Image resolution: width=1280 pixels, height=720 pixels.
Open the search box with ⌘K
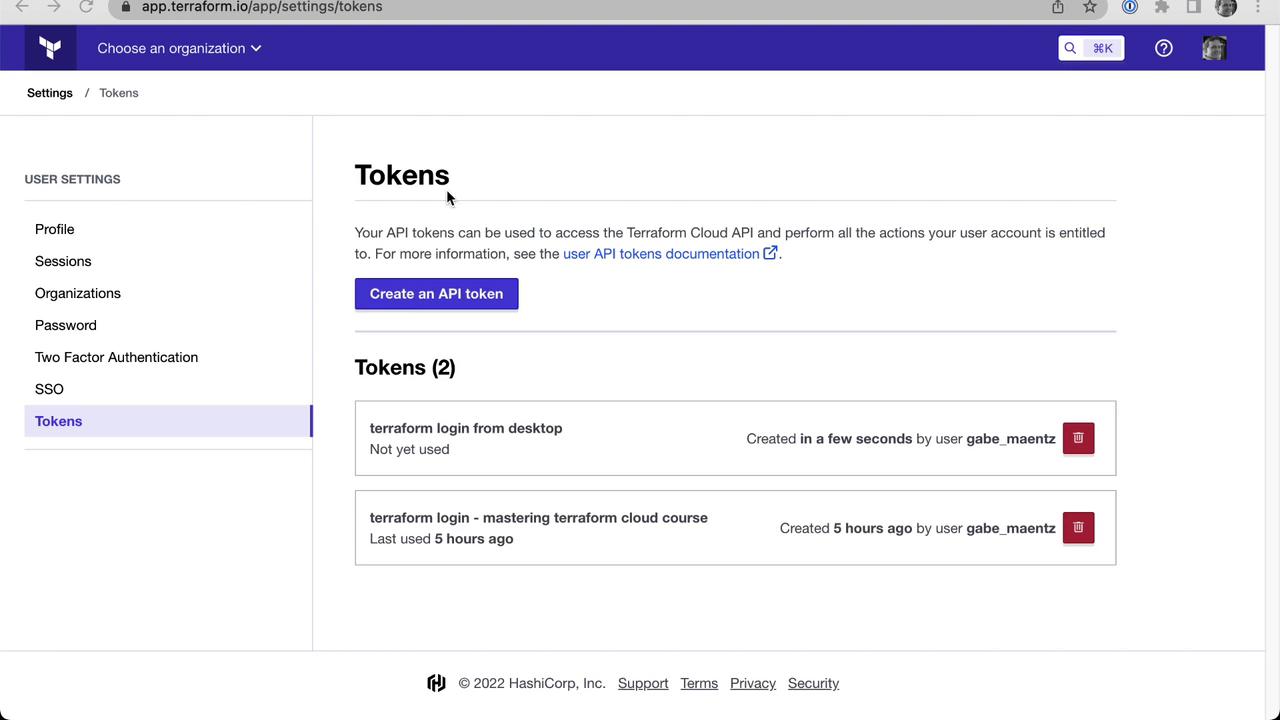coord(1091,48)
